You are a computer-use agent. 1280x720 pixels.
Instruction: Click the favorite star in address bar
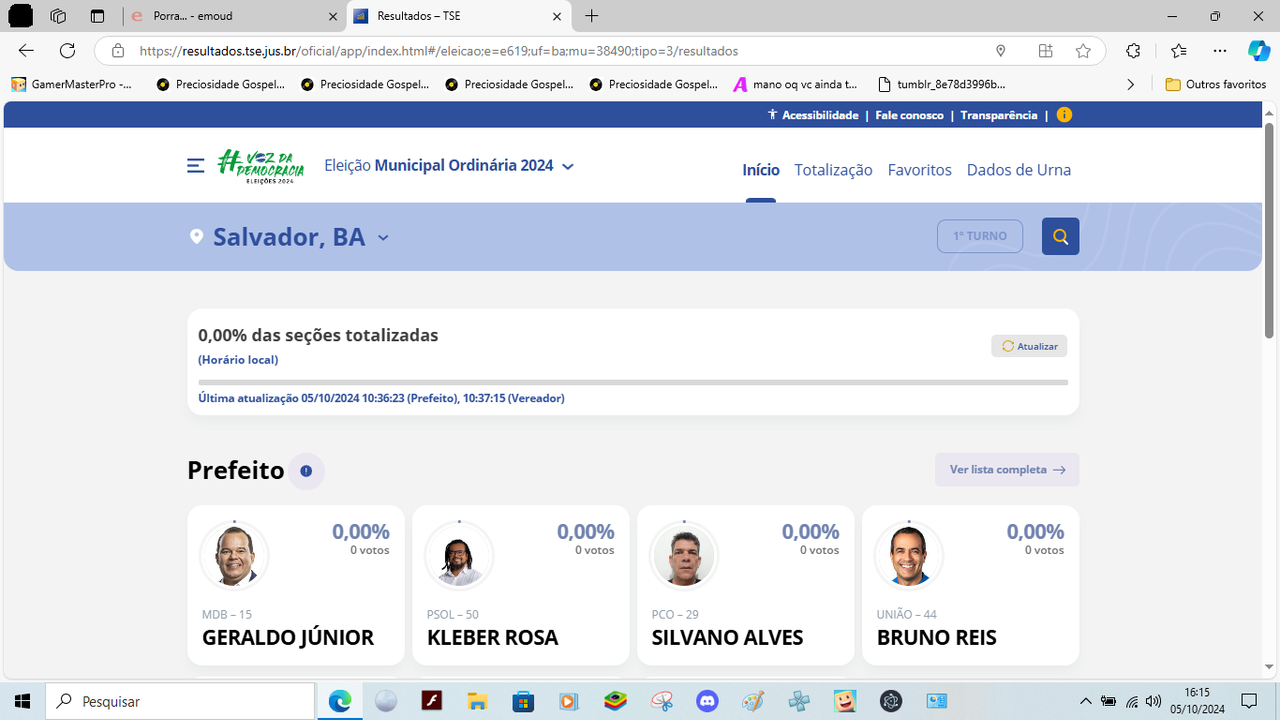pos(1083,51)
